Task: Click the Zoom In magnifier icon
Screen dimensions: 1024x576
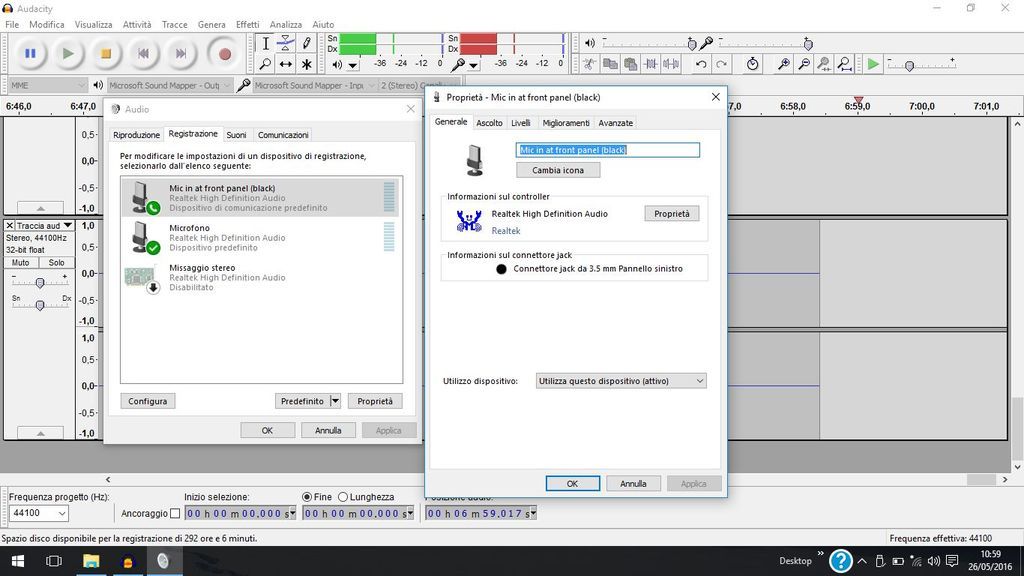Action: (783, 64)
